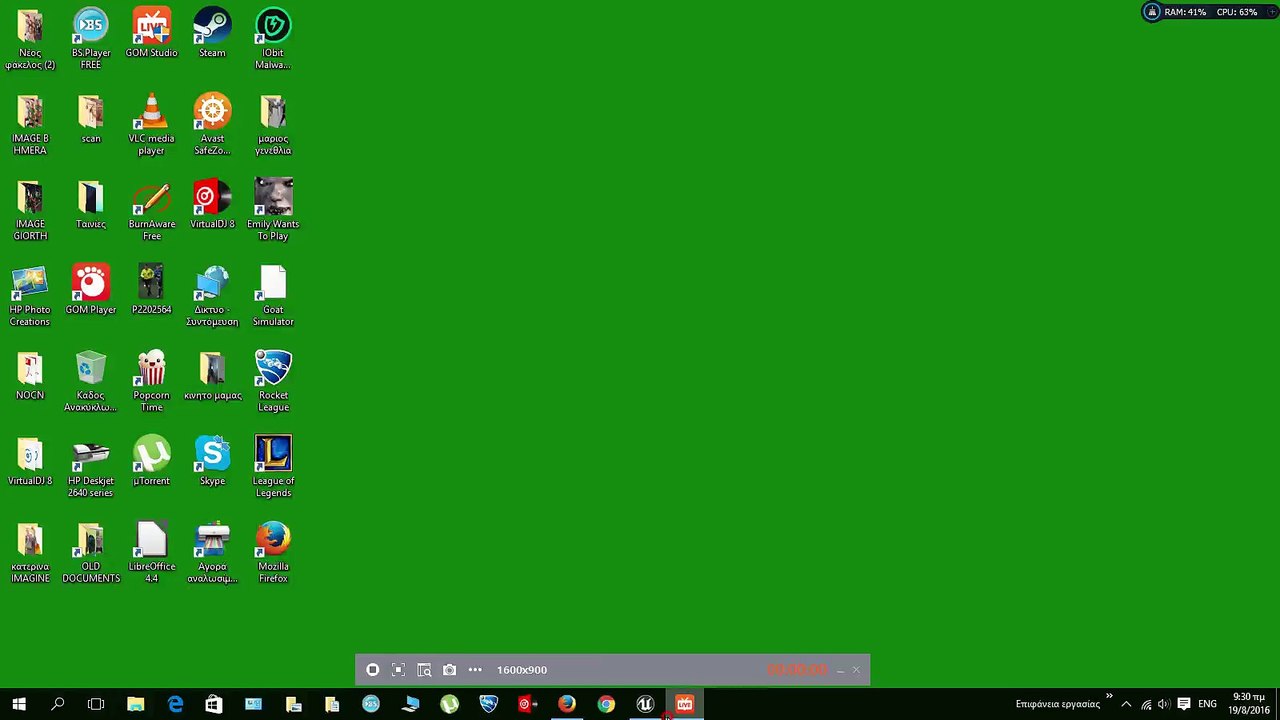Select the League of Legends desktop icon

pyautogui.click(x=273, y=467)
